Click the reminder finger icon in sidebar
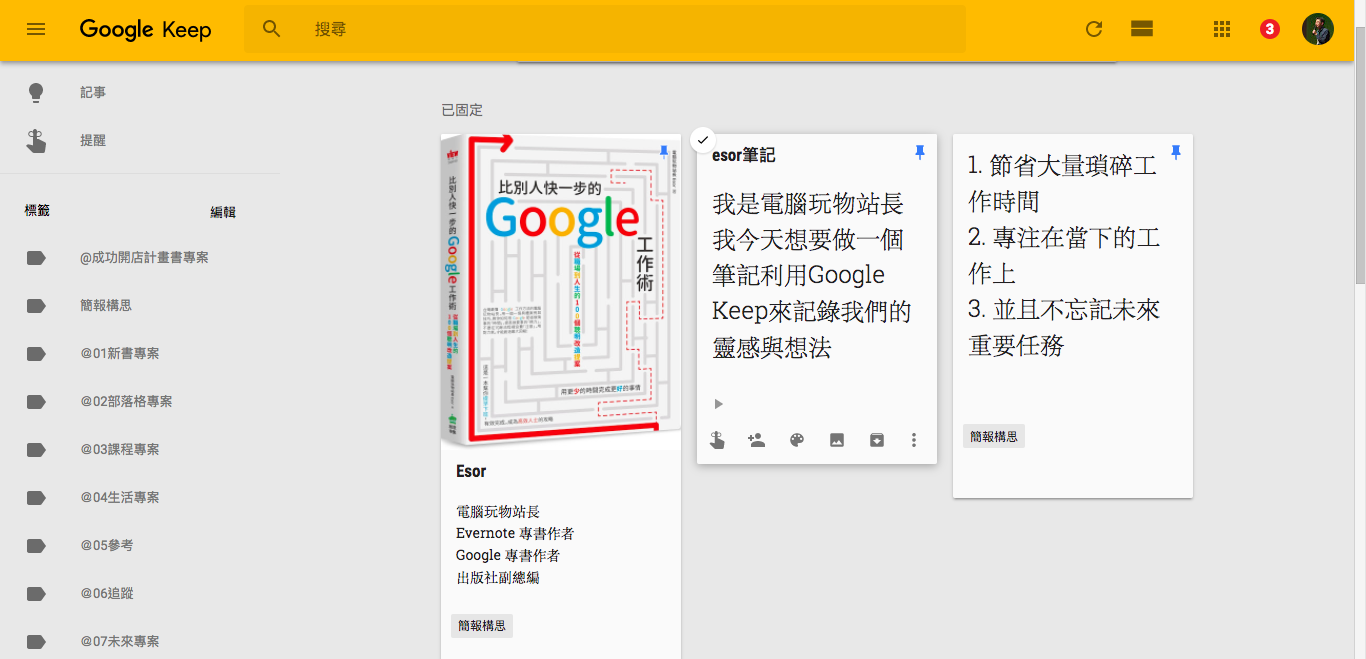The image size is (1366, 659). click(x=36, y=141)
